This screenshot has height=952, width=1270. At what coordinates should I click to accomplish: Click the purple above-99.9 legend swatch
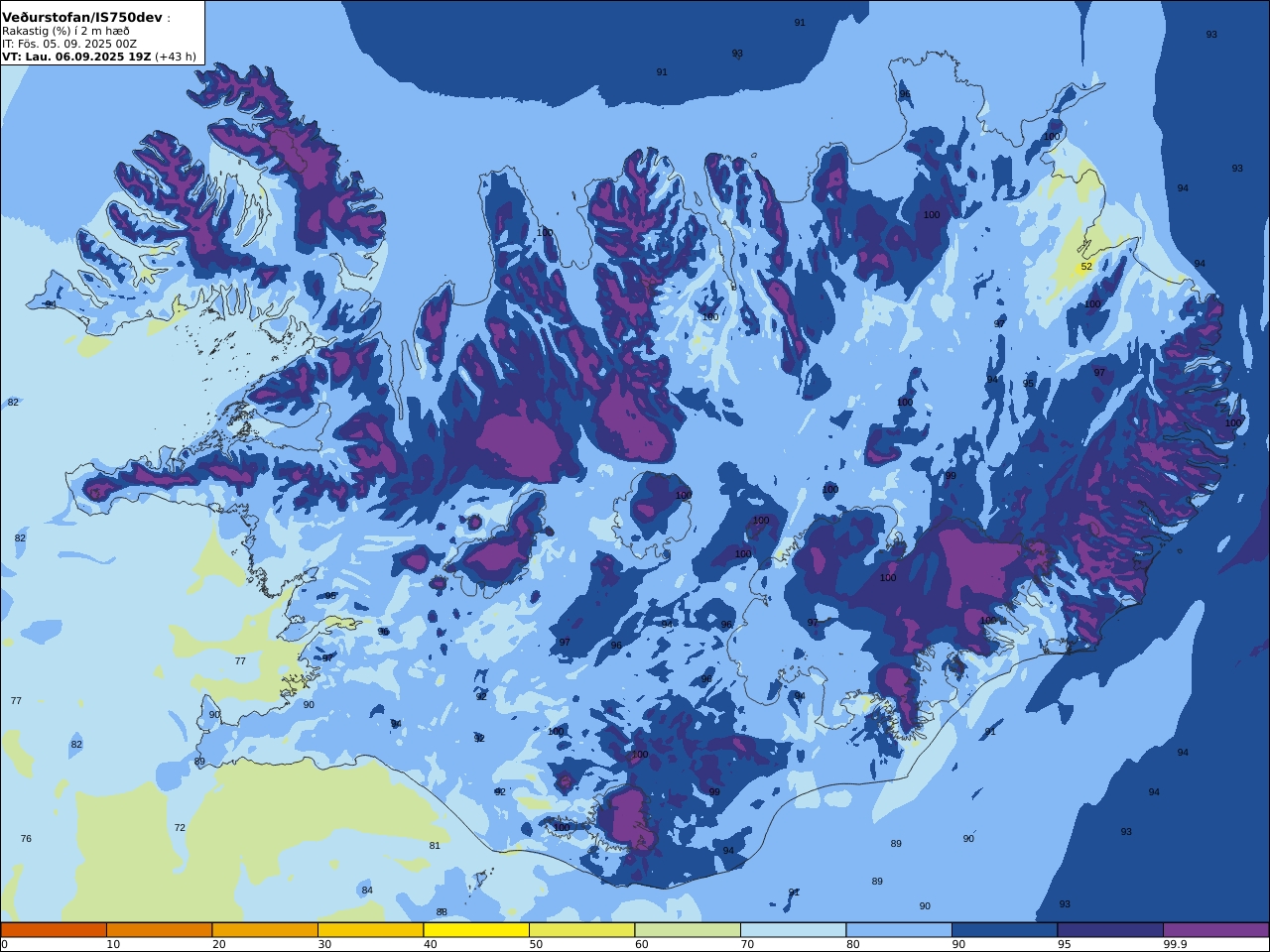click(x=1215, y=930)
